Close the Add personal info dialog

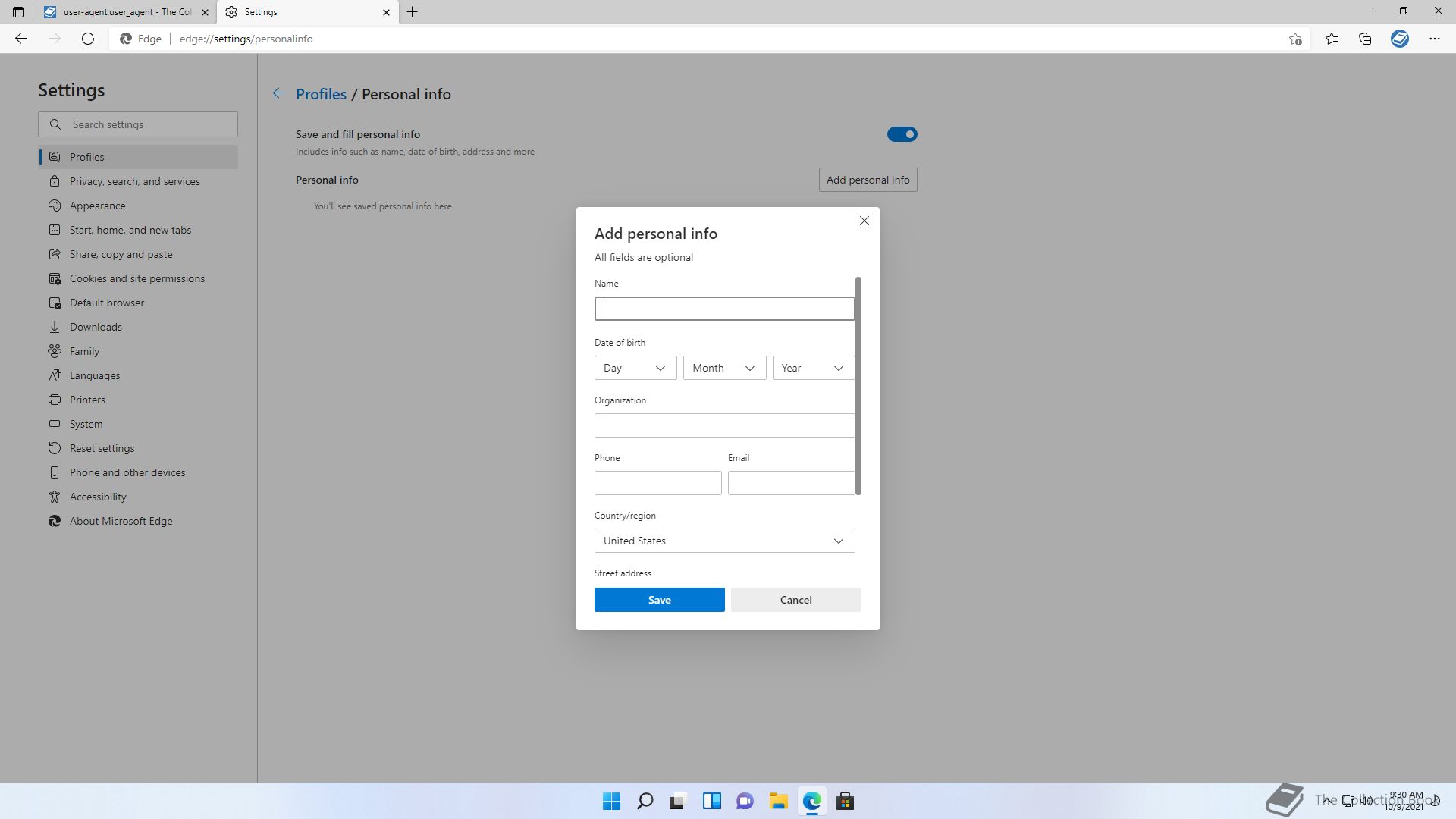coord(864,221)
